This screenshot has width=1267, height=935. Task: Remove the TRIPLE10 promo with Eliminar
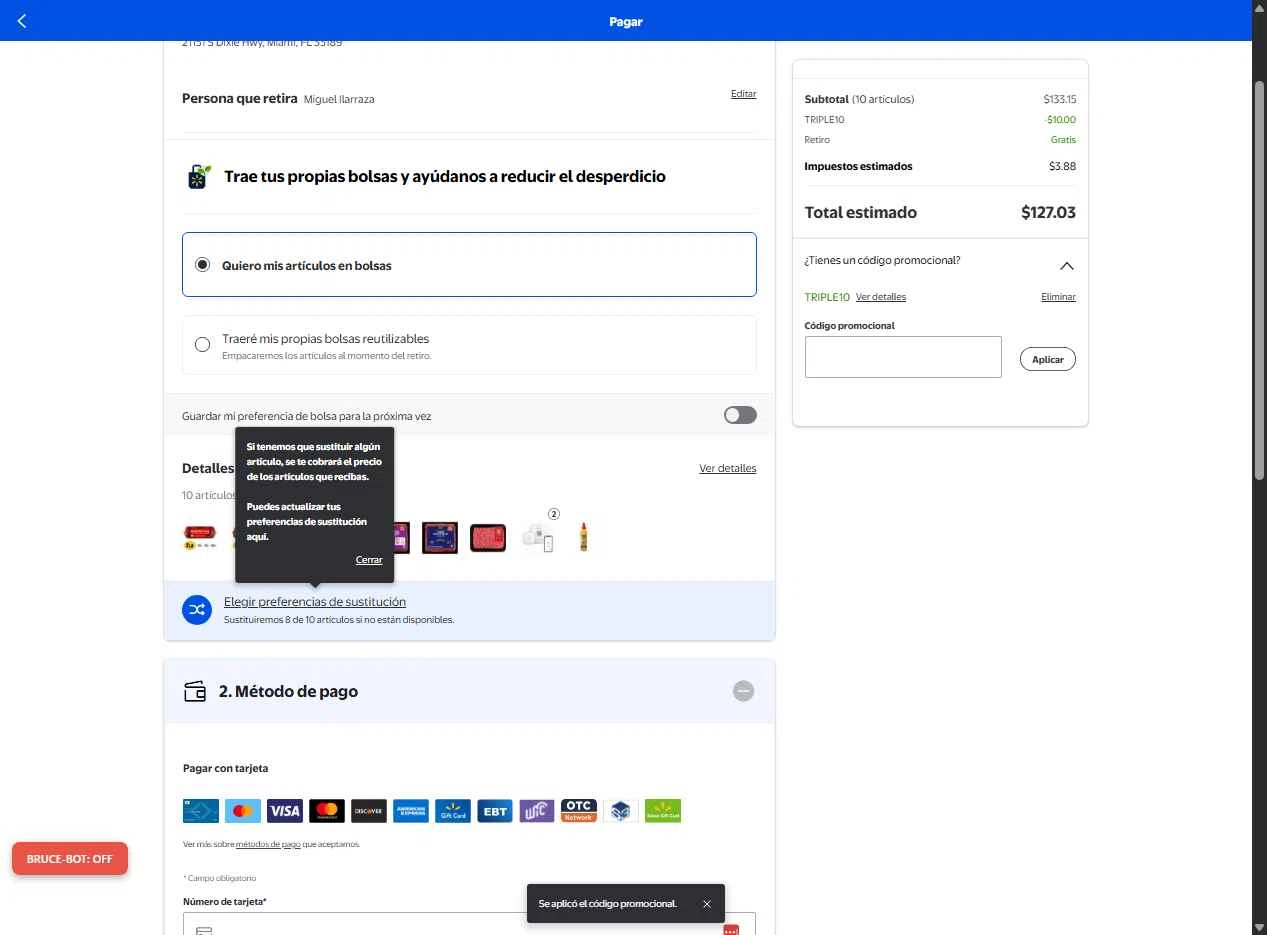click(x=1058, y=297)
